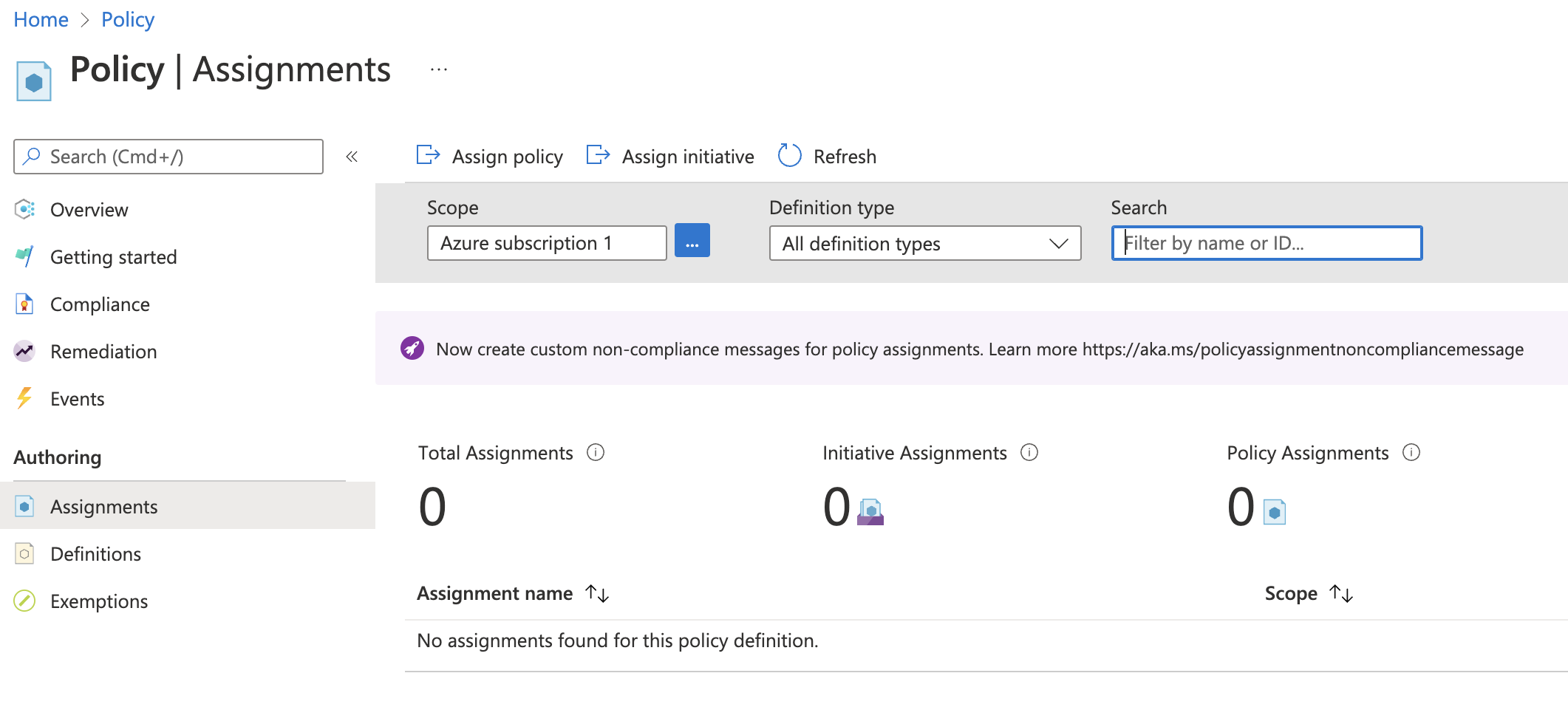Click Assign policy button
Screen dimensions: 1568x724
[490, 156]
